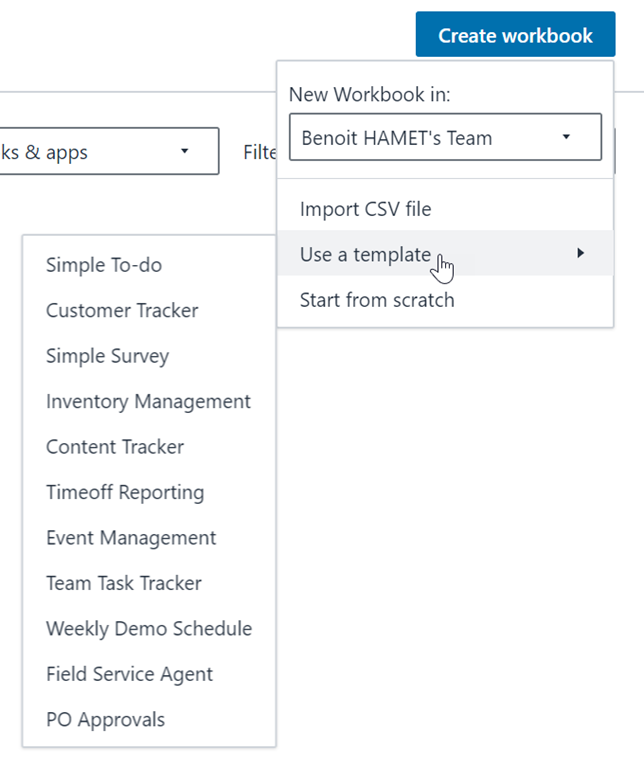Open the Benoit HAMET's Team dropdown
Image resolution: width=644 pixels, height=768 pixels.
click(x=444, y=137)
